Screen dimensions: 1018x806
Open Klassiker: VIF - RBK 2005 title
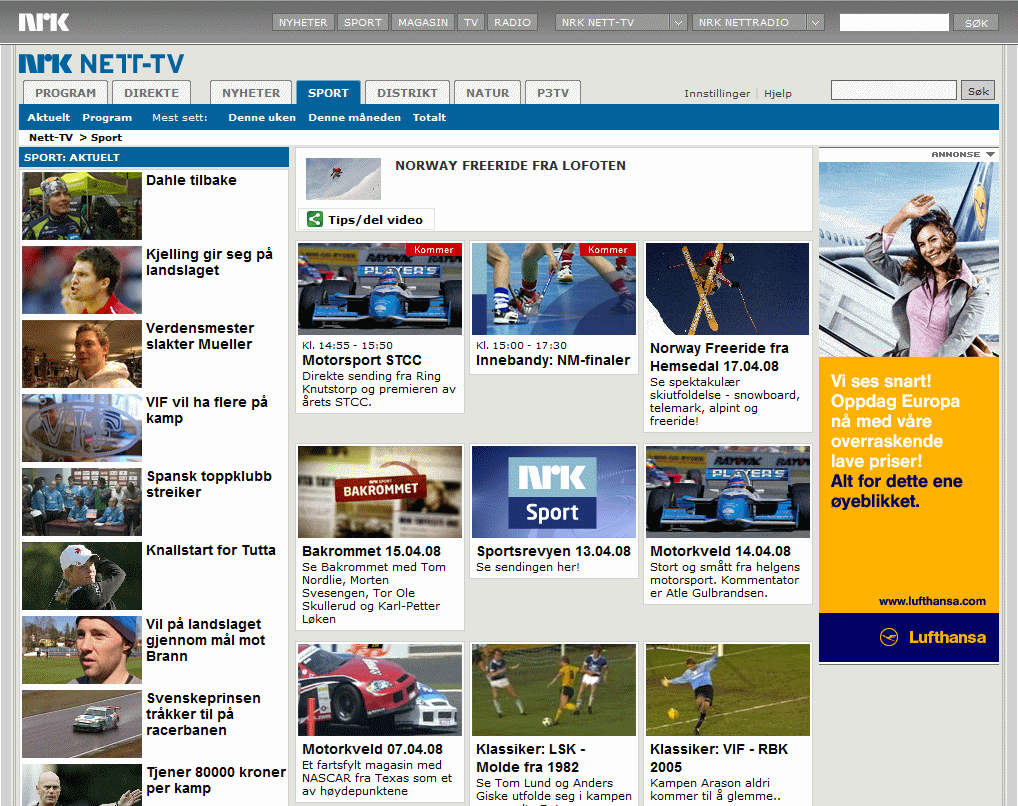(719, 758)
